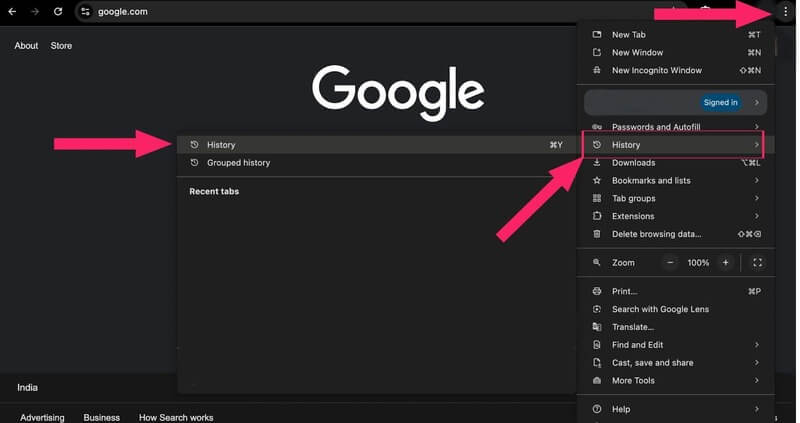Expand the Extensions chevron
The width and height of the screenshot is (800, 423).
tap(757, 216)
